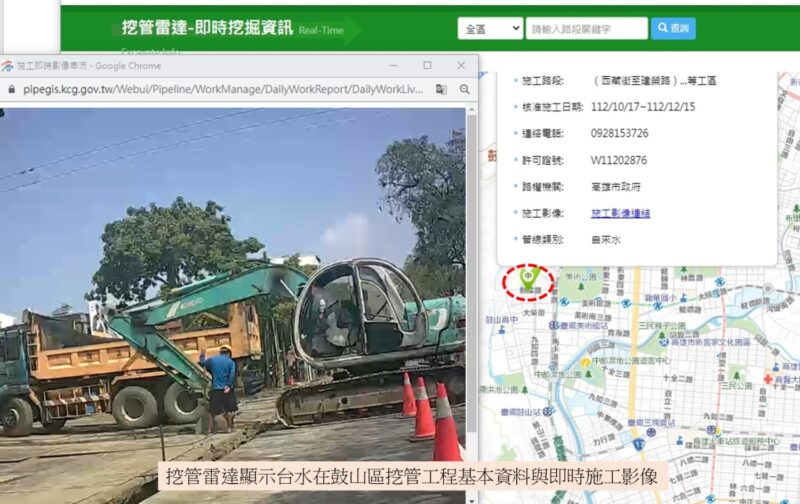Click the pipegis.kcg.gov.tw address bar URL

[x=223, y=89]
